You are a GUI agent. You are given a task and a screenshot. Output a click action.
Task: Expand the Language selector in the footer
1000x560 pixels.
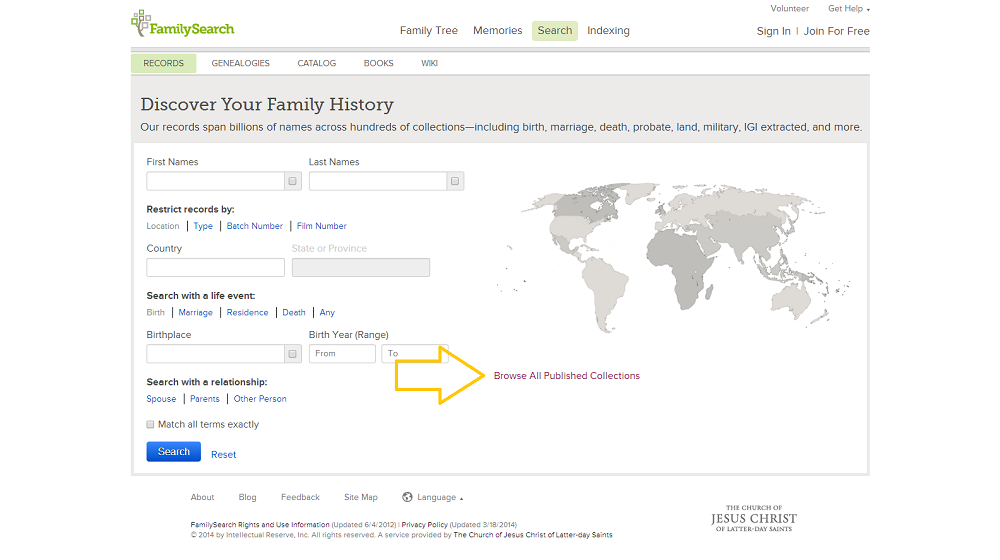coord(439,497)
